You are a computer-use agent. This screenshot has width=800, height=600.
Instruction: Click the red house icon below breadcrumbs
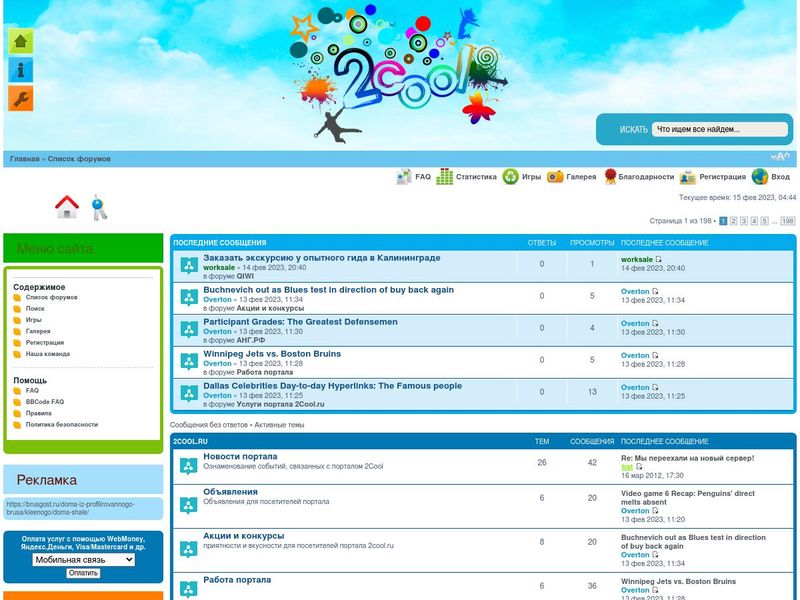pyautogui.click(x=67, y=207)
